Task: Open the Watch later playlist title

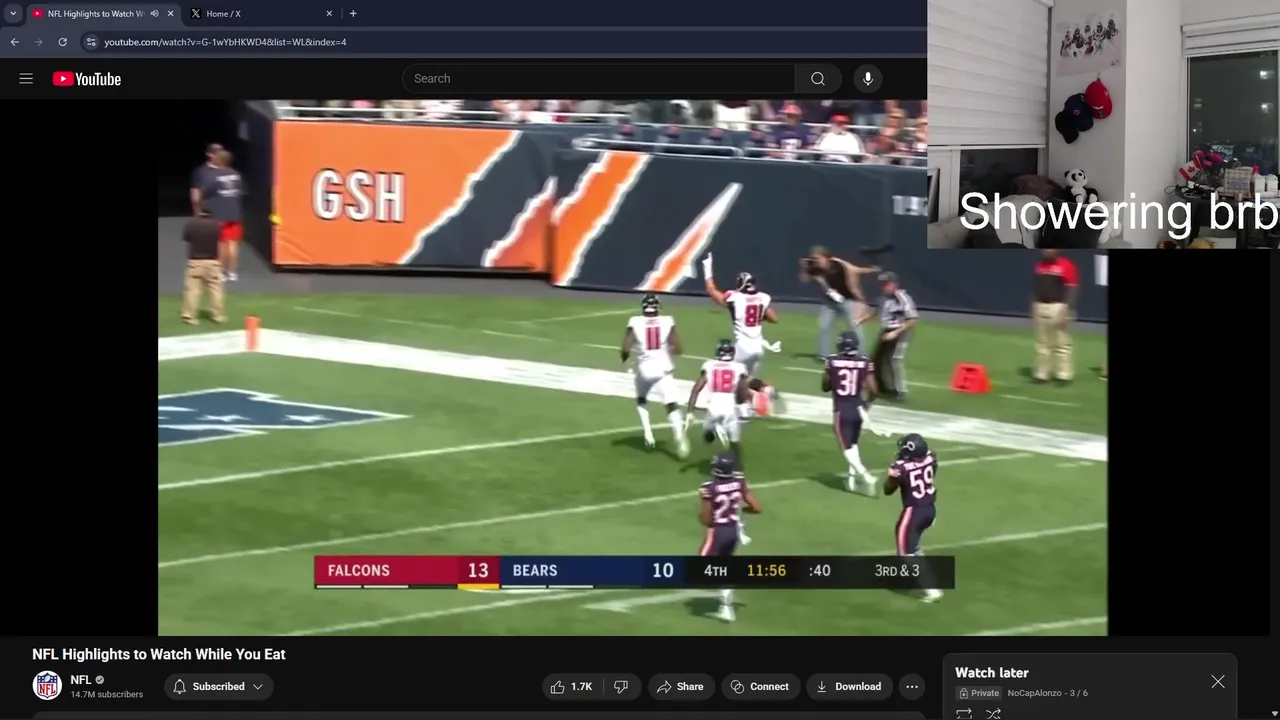Action: (991, 673)
